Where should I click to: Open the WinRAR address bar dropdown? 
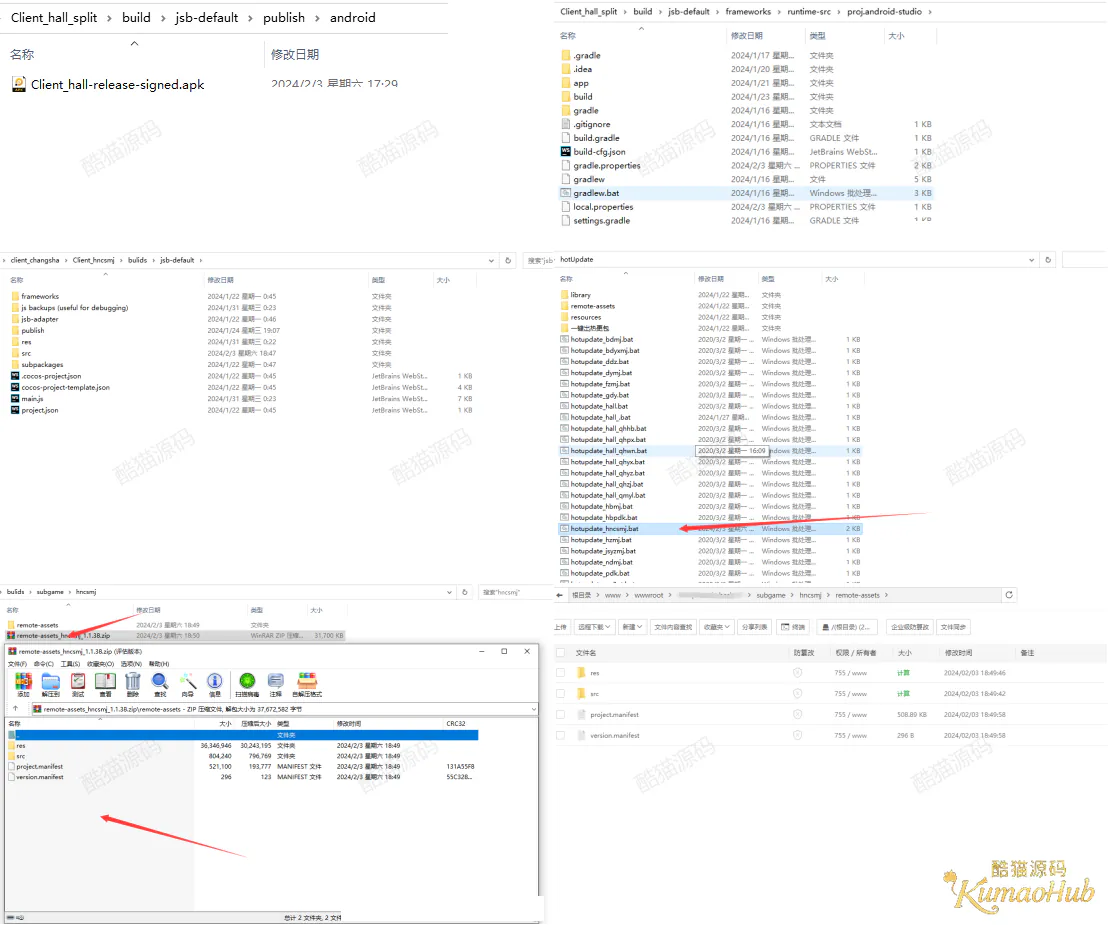[x=534, y=709]
